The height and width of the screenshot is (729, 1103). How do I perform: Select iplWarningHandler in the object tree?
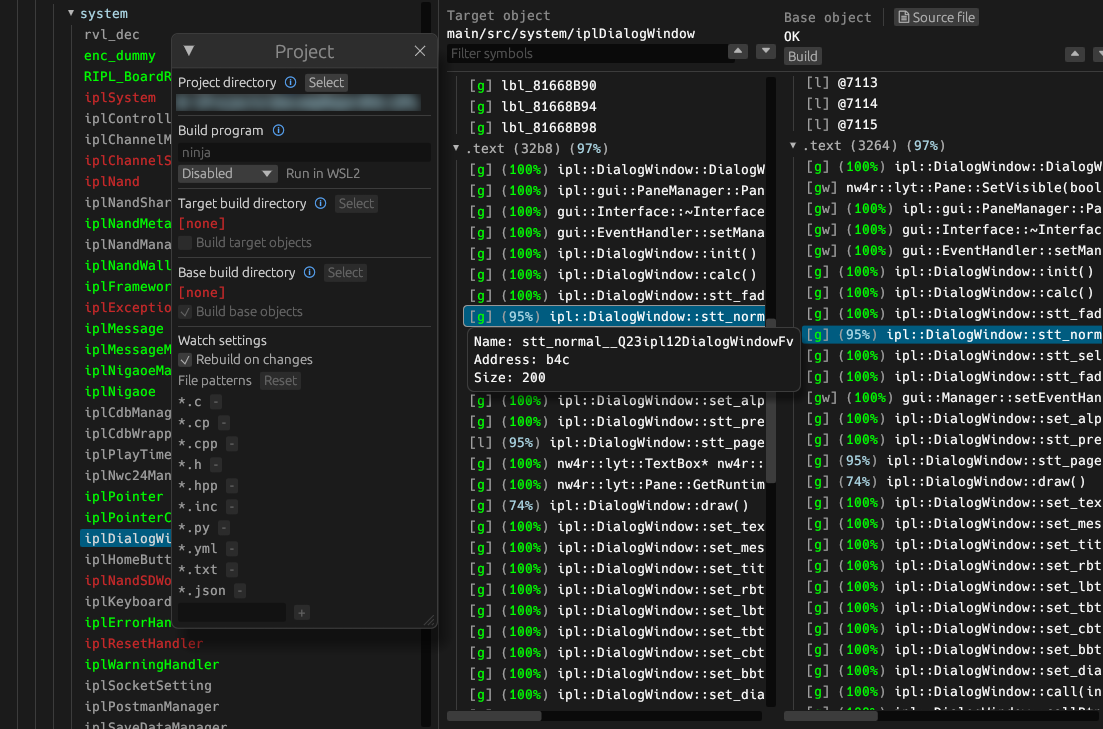[151, 665]
